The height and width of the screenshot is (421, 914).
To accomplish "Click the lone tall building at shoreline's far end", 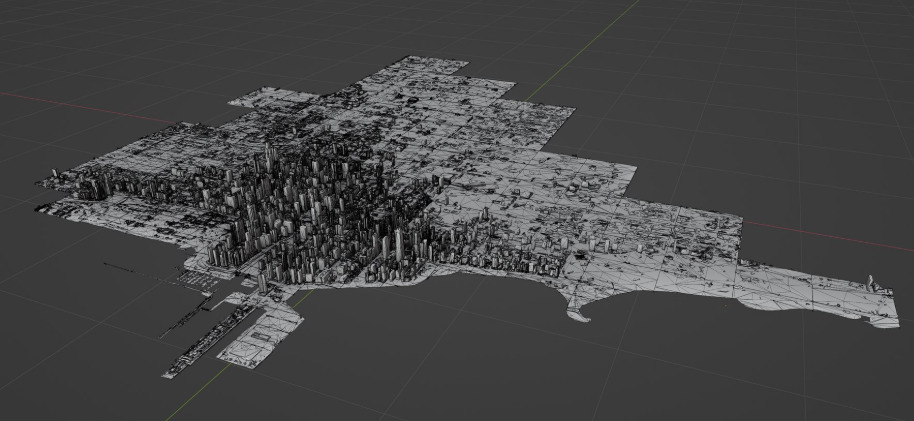I will pos(870,283).
